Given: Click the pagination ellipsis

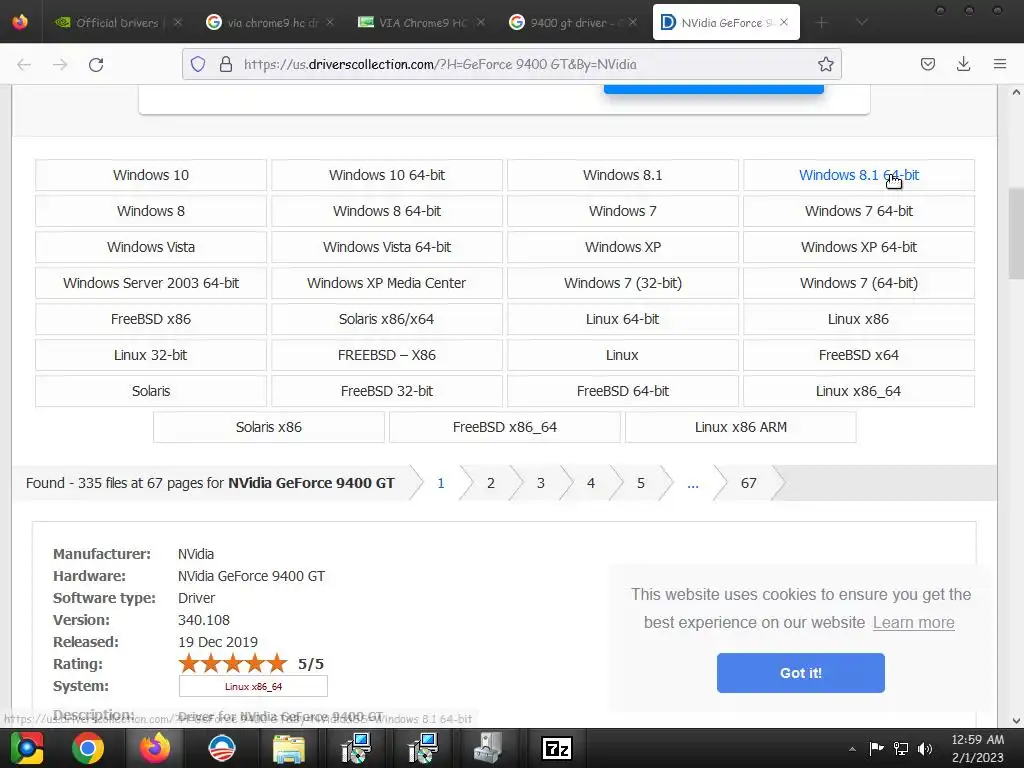Looking at the screenshot, I should click(x=693, y=483).
